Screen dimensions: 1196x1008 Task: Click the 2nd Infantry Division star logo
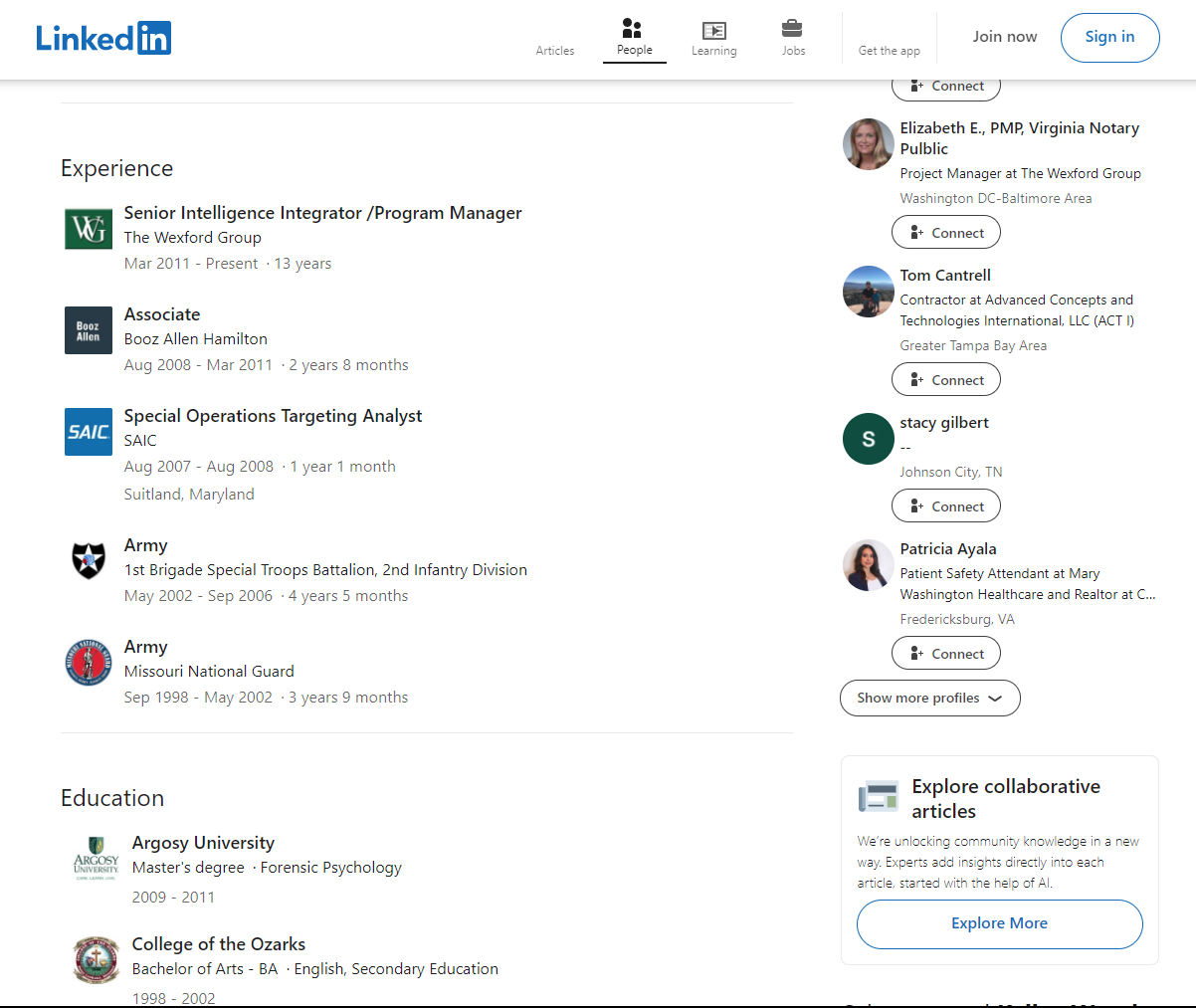coord(89,561)
